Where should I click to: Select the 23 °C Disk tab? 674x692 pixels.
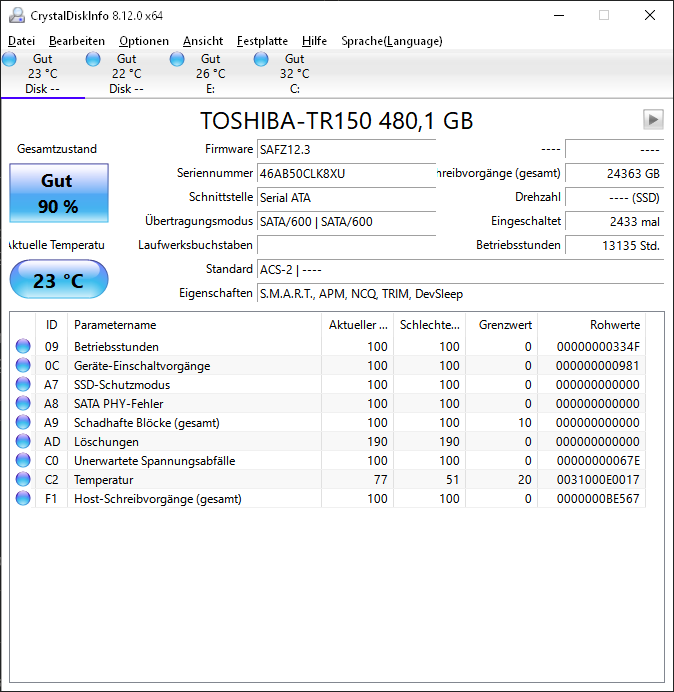click(43, 74)
